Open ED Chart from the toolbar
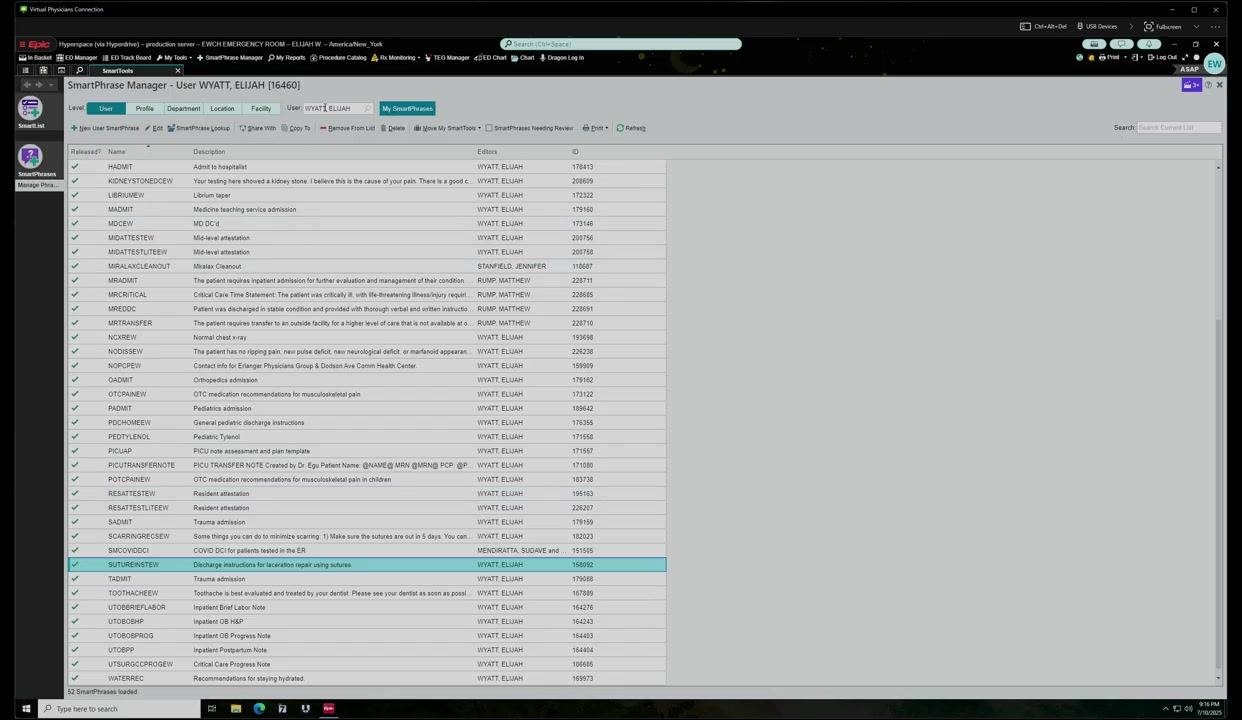Viewport: 1242px width, 720px height. (490, 58)
